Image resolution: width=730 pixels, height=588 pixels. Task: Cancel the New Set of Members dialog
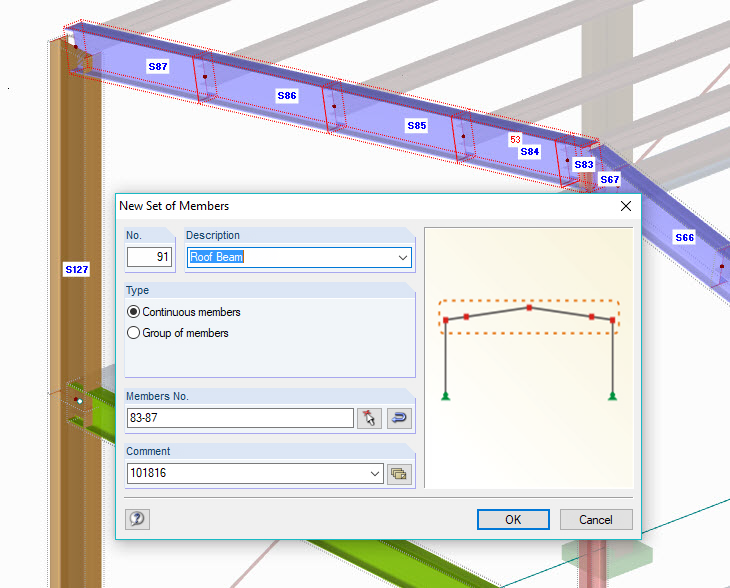click(x=596, y=520)
